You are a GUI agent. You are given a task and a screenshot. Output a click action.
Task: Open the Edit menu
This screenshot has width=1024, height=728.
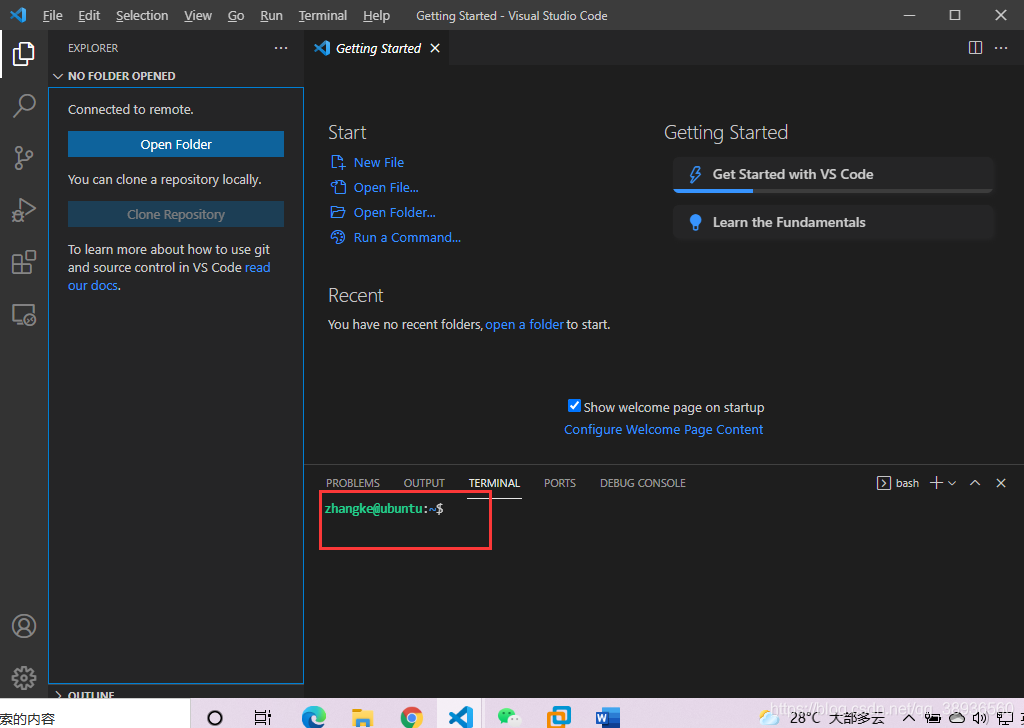[x=89, y=15]
